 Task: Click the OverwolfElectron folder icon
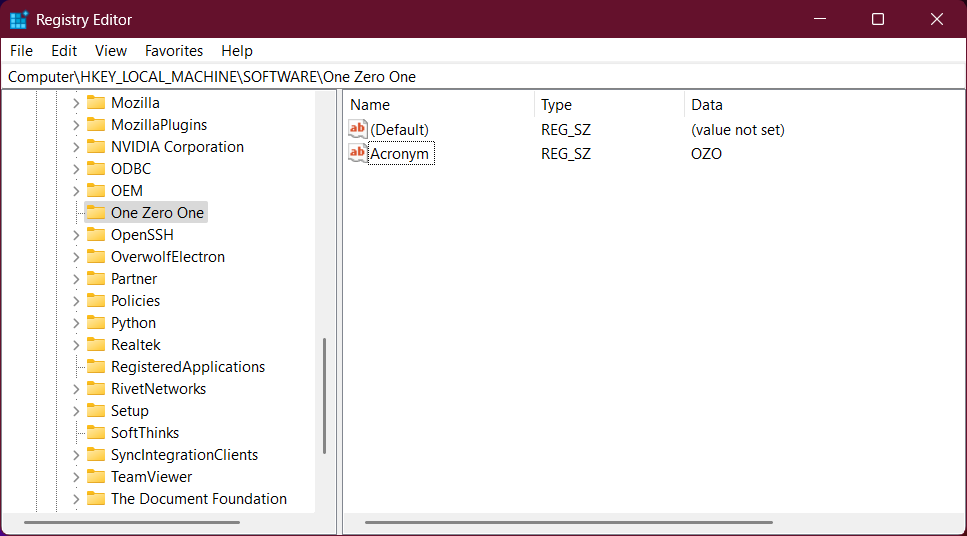click(x=96, y=257)
